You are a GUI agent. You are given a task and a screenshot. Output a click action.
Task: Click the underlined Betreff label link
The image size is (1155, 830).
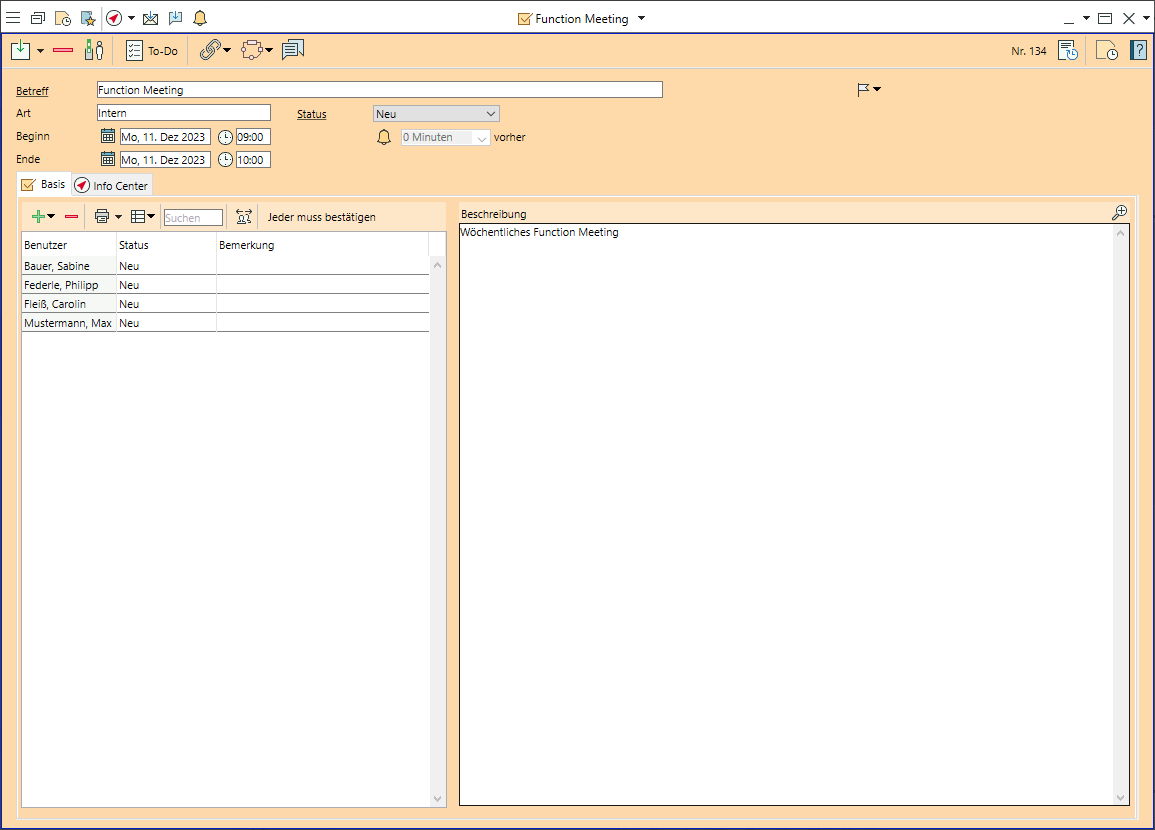click(32, 91)
